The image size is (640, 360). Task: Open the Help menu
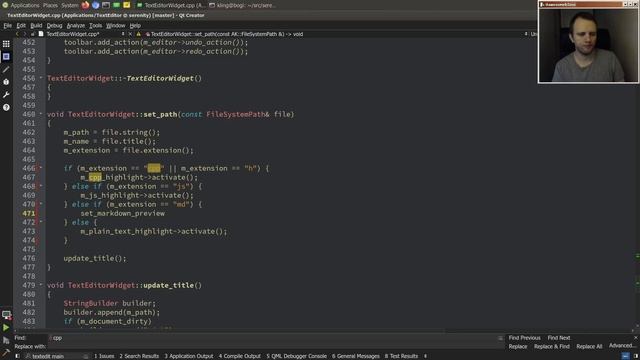point(135,25)
